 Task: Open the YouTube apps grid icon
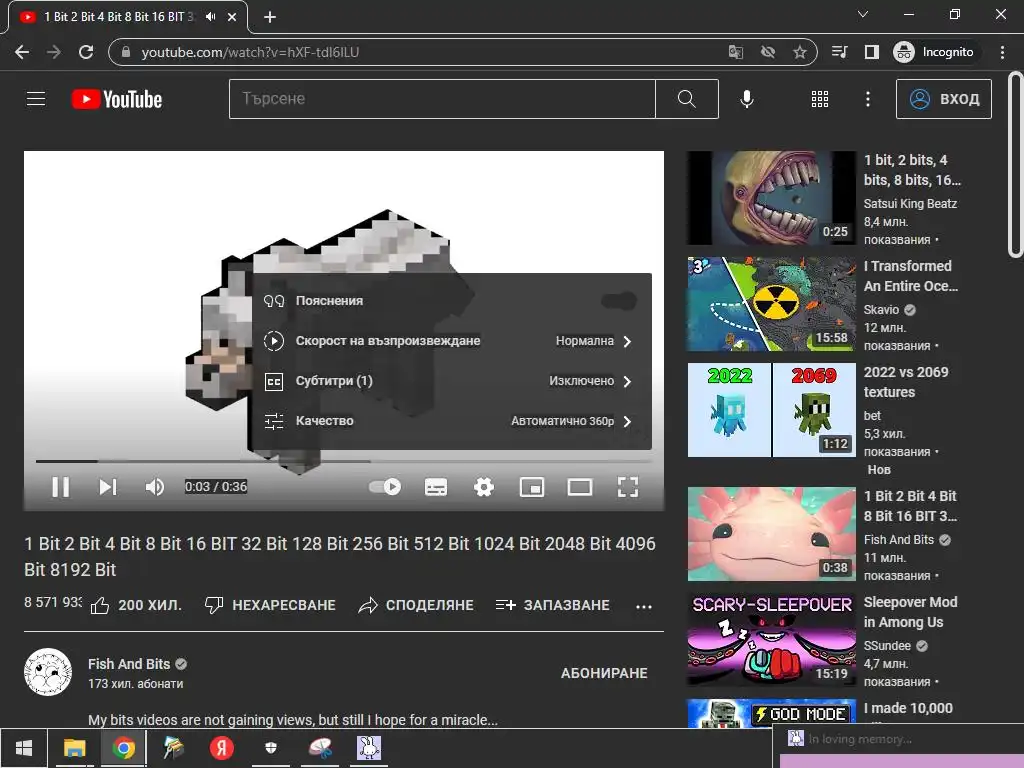pyautogui.click(x=820, y=99)
